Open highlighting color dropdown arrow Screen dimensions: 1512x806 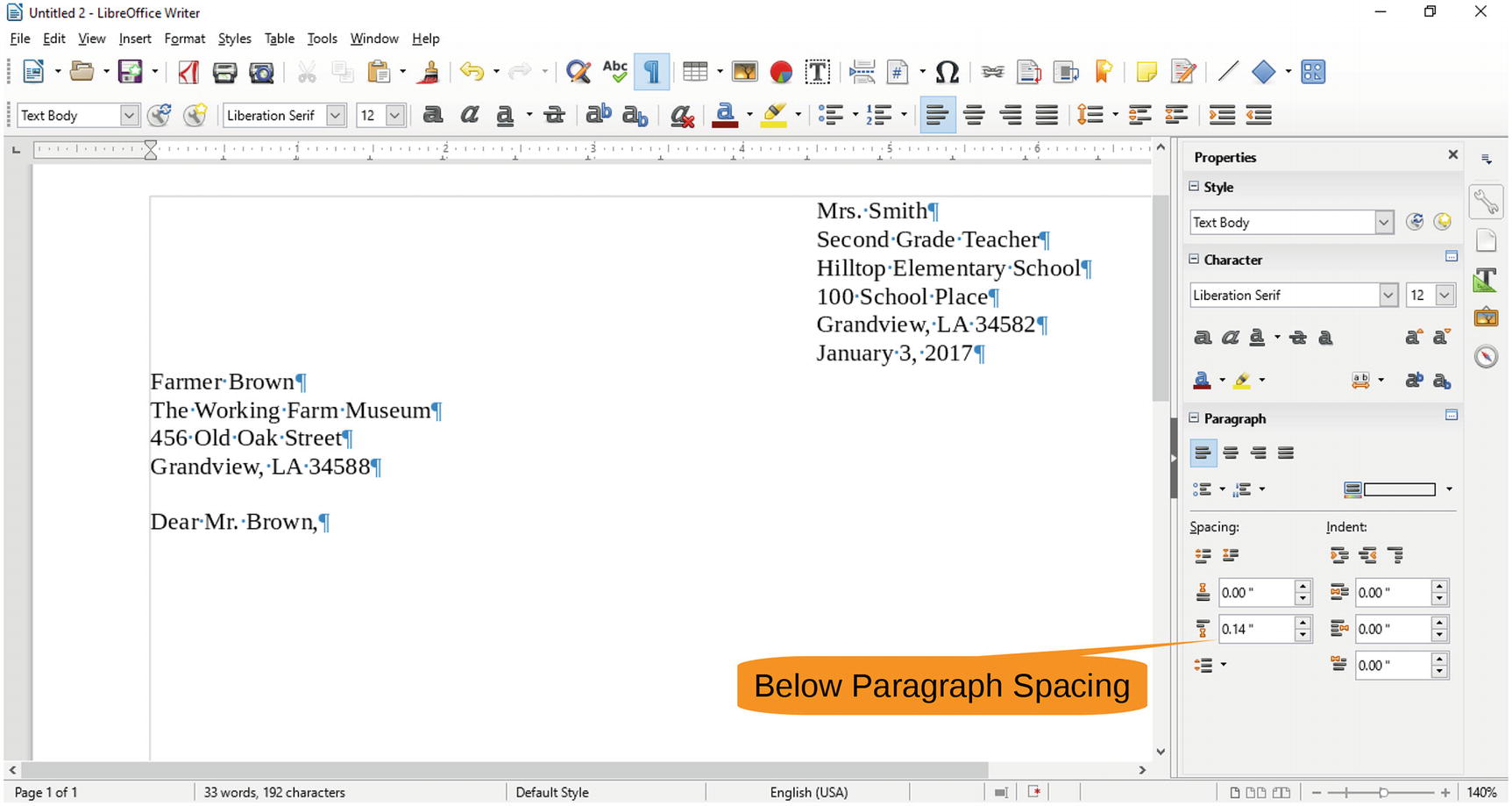click(x=798, y=116)
